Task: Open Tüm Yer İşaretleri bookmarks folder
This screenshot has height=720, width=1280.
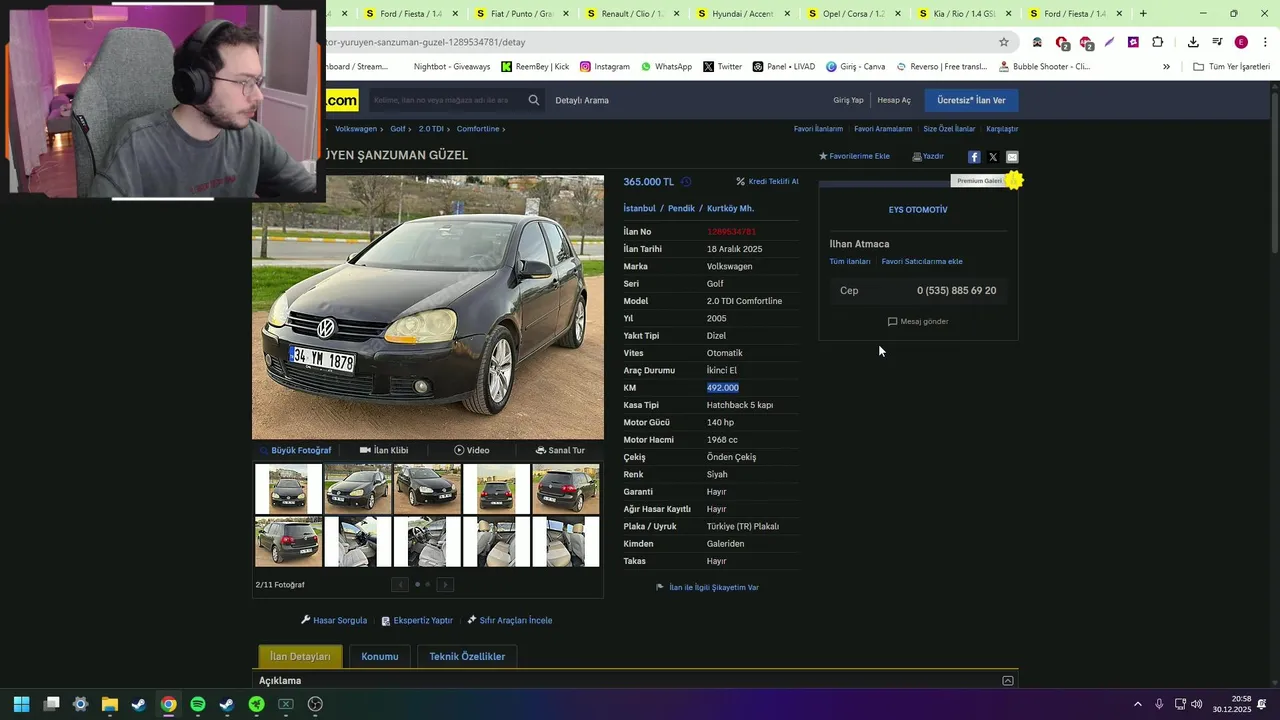Action: pyautogui.click(x=1231, y=67)
